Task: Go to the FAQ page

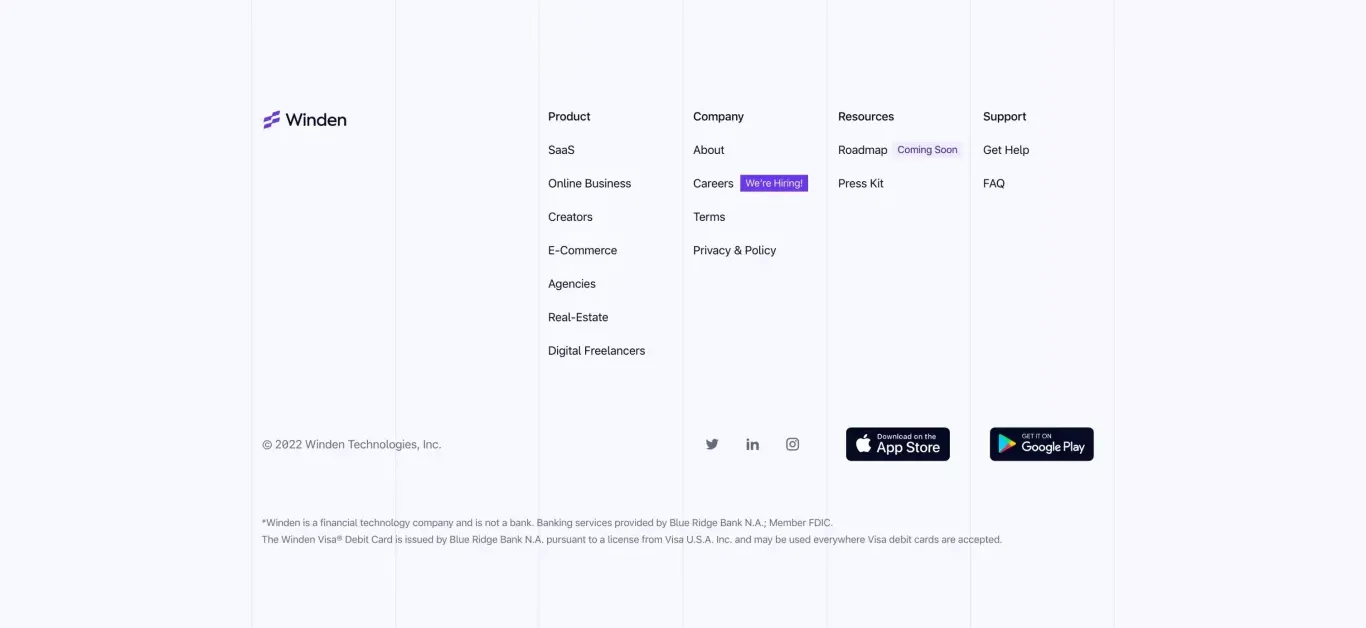Action: [x=994, y=183]
